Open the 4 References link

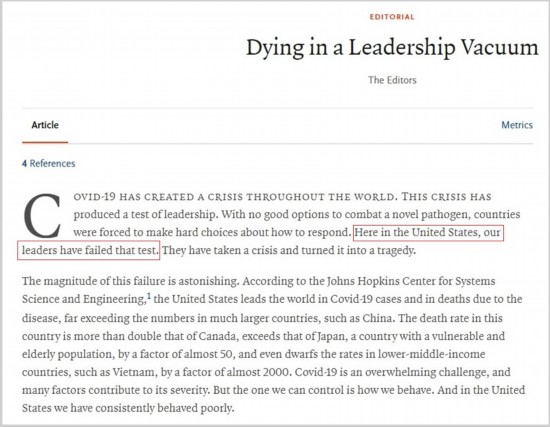click(48, 164)
